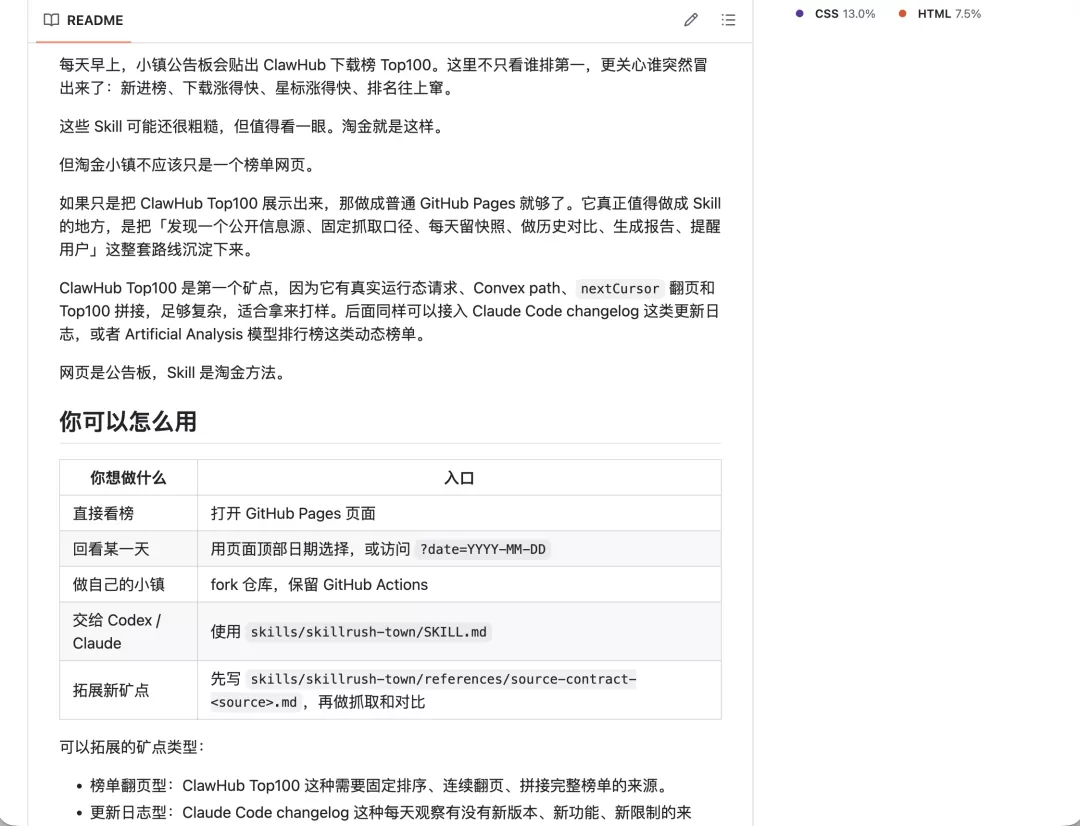The width and height of the screenshot is (1080, 826).
Task: Click the README book icon
Action: coord(51,20)
